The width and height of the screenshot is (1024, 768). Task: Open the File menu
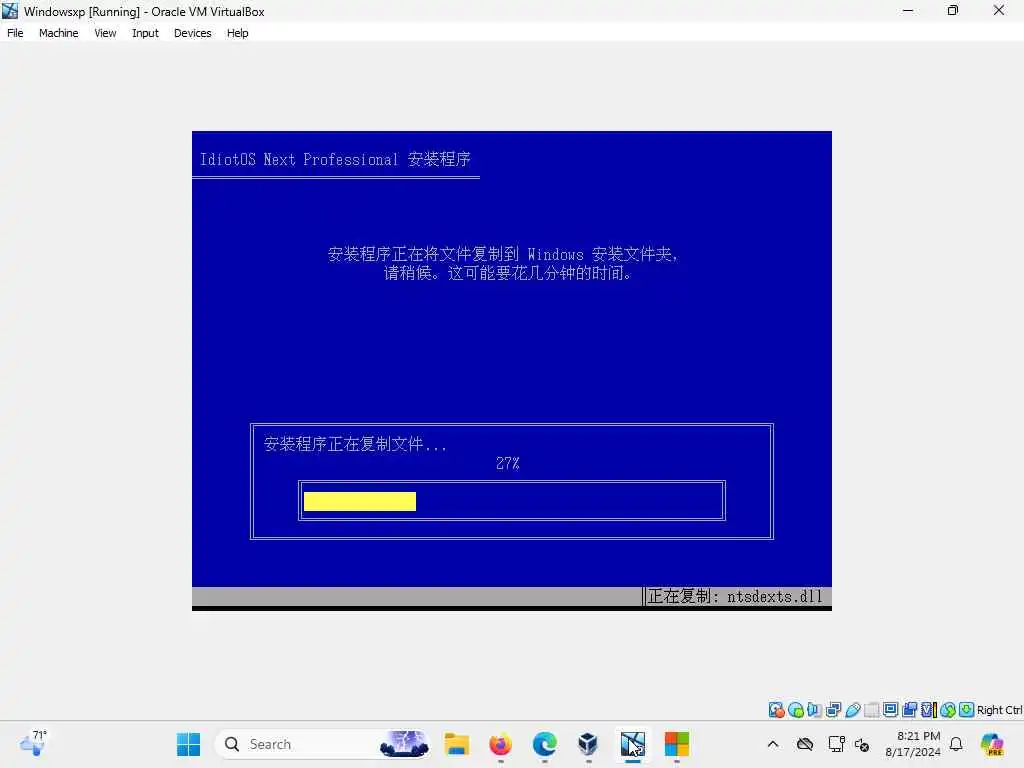point(15,33)
